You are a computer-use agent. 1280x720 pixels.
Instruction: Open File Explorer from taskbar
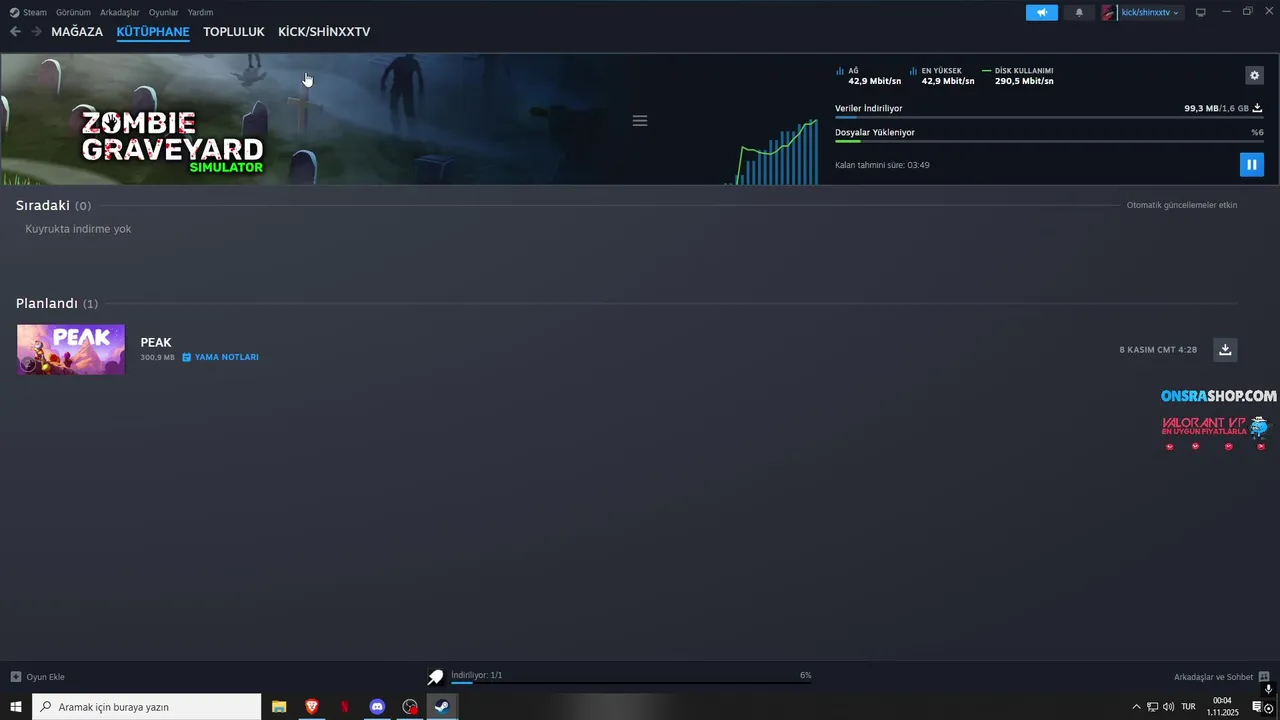tap(279, 707)
